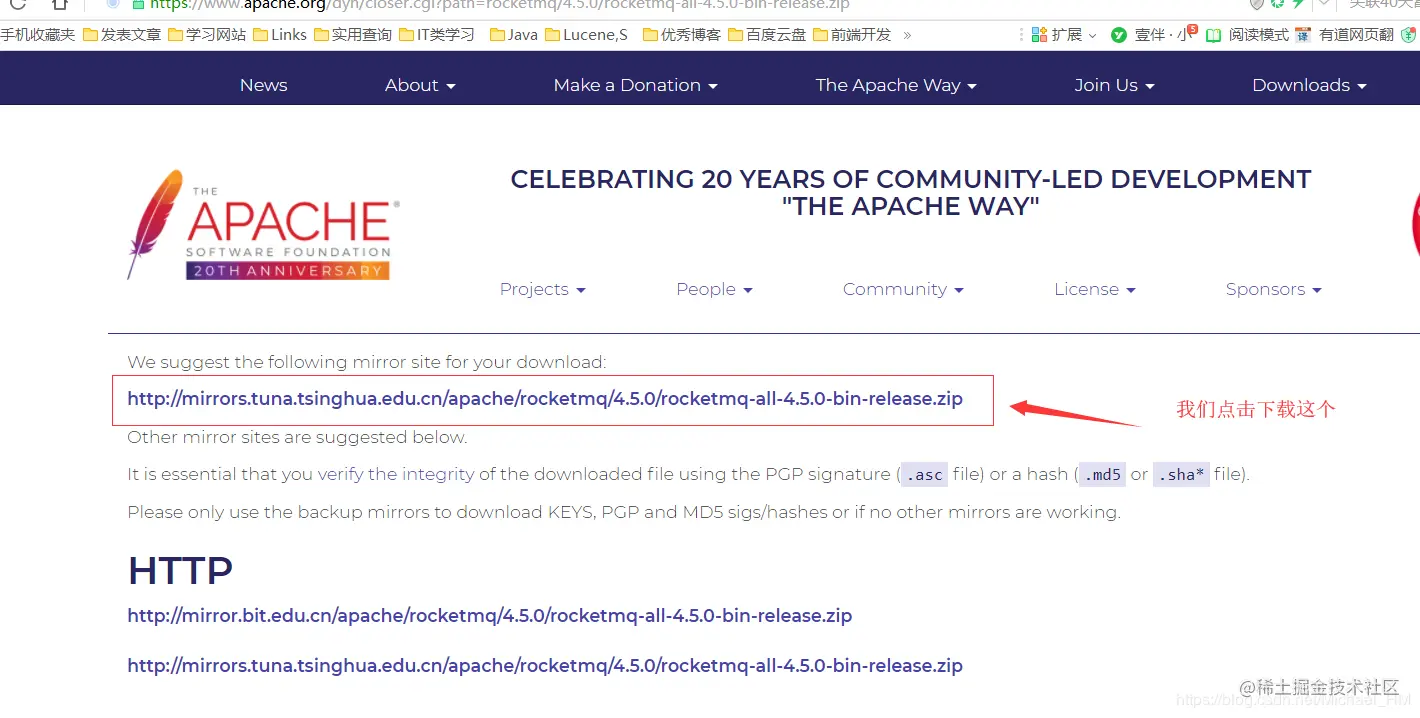Switch on 阅读模式 reading mode
Screen dimensions: 1420x718
(x=1247, y=34)
